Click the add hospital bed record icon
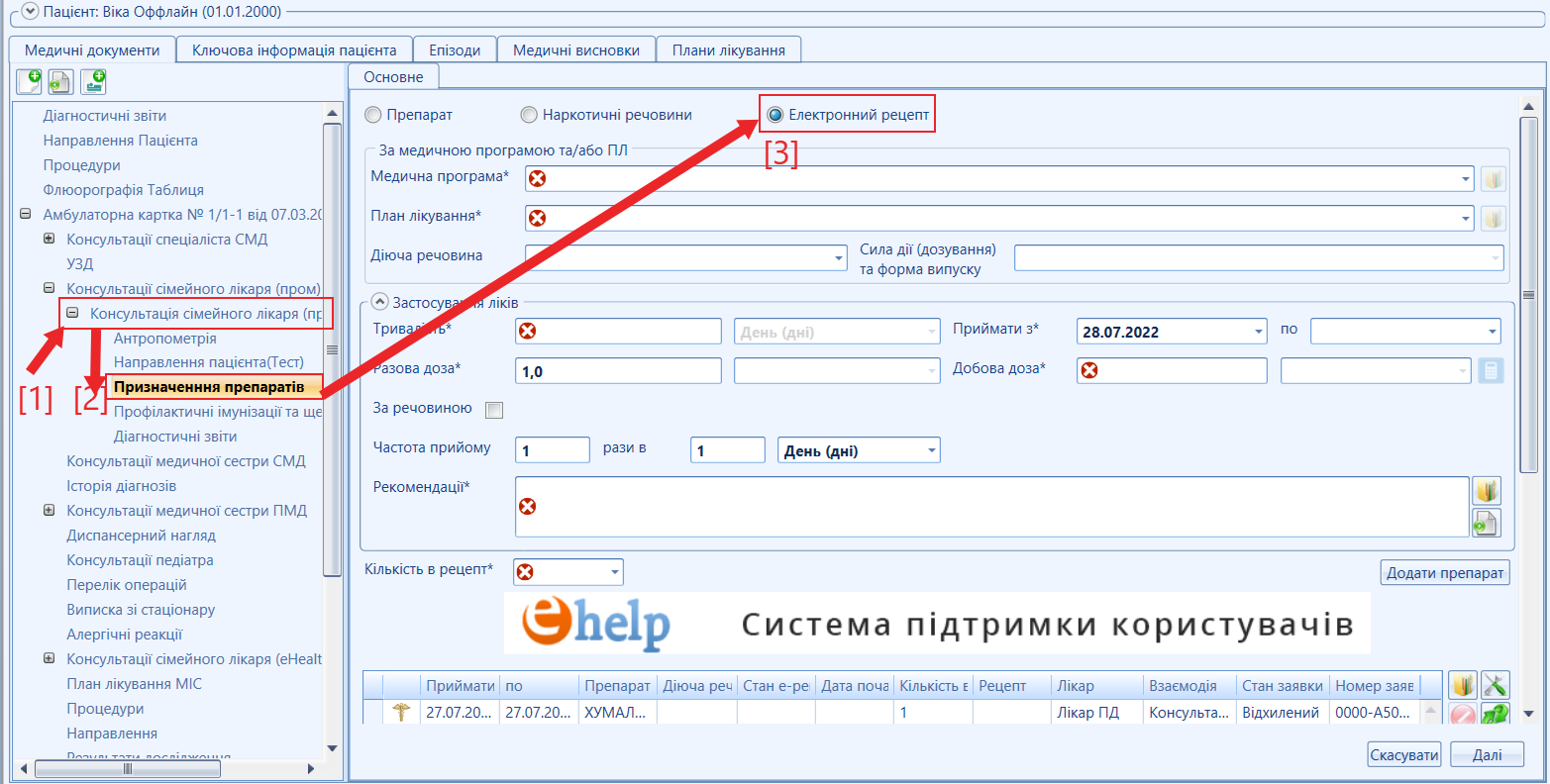The height and width of the screenshot is (784, 1550). tap(94, 81)
